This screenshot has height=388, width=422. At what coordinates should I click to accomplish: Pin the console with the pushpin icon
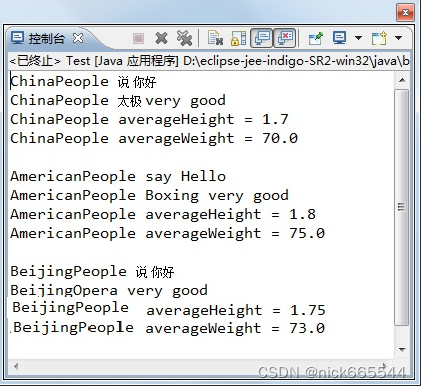(315, 38)
